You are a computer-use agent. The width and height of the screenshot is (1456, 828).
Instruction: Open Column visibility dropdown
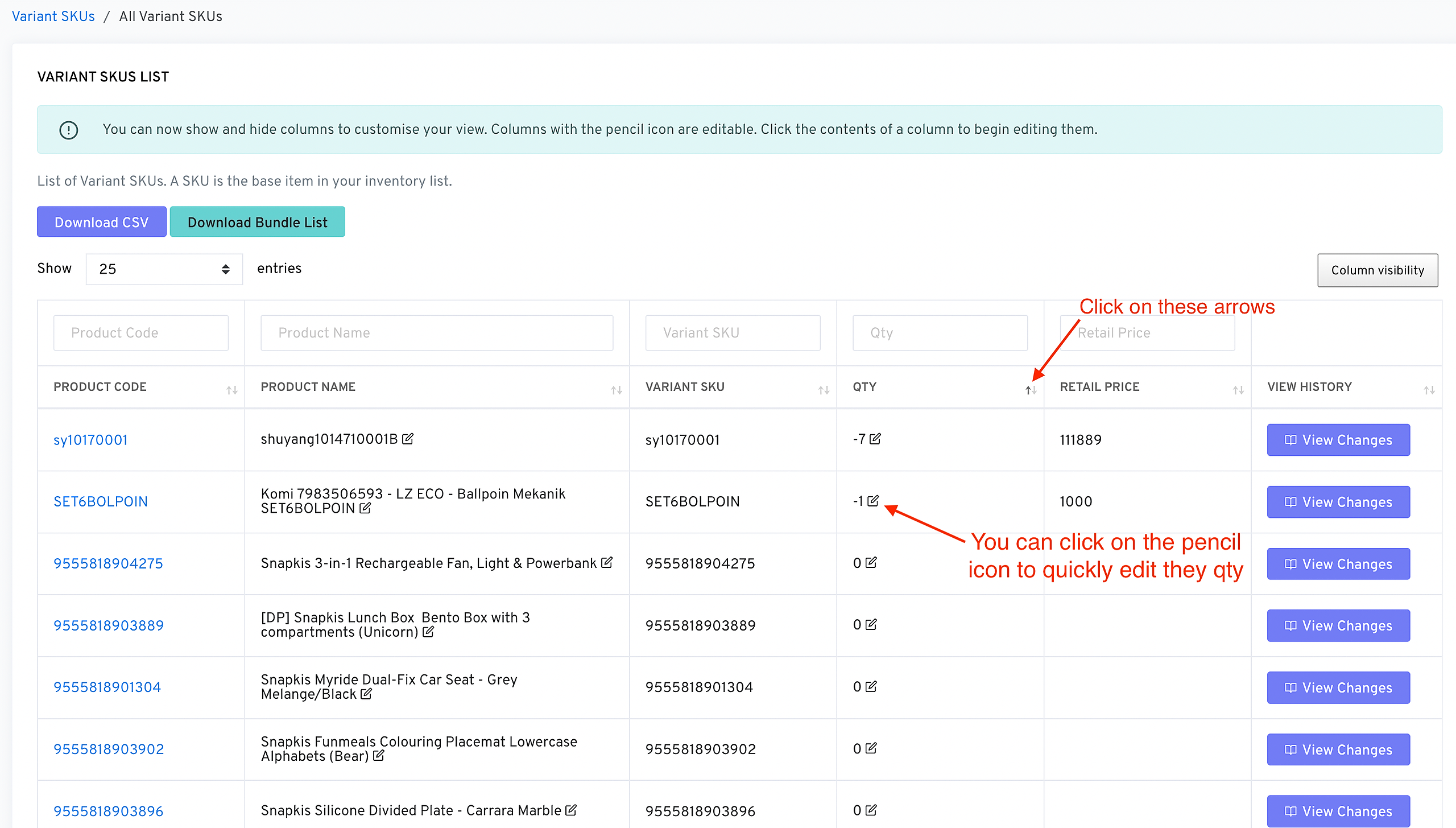[x=1377, y=270]
